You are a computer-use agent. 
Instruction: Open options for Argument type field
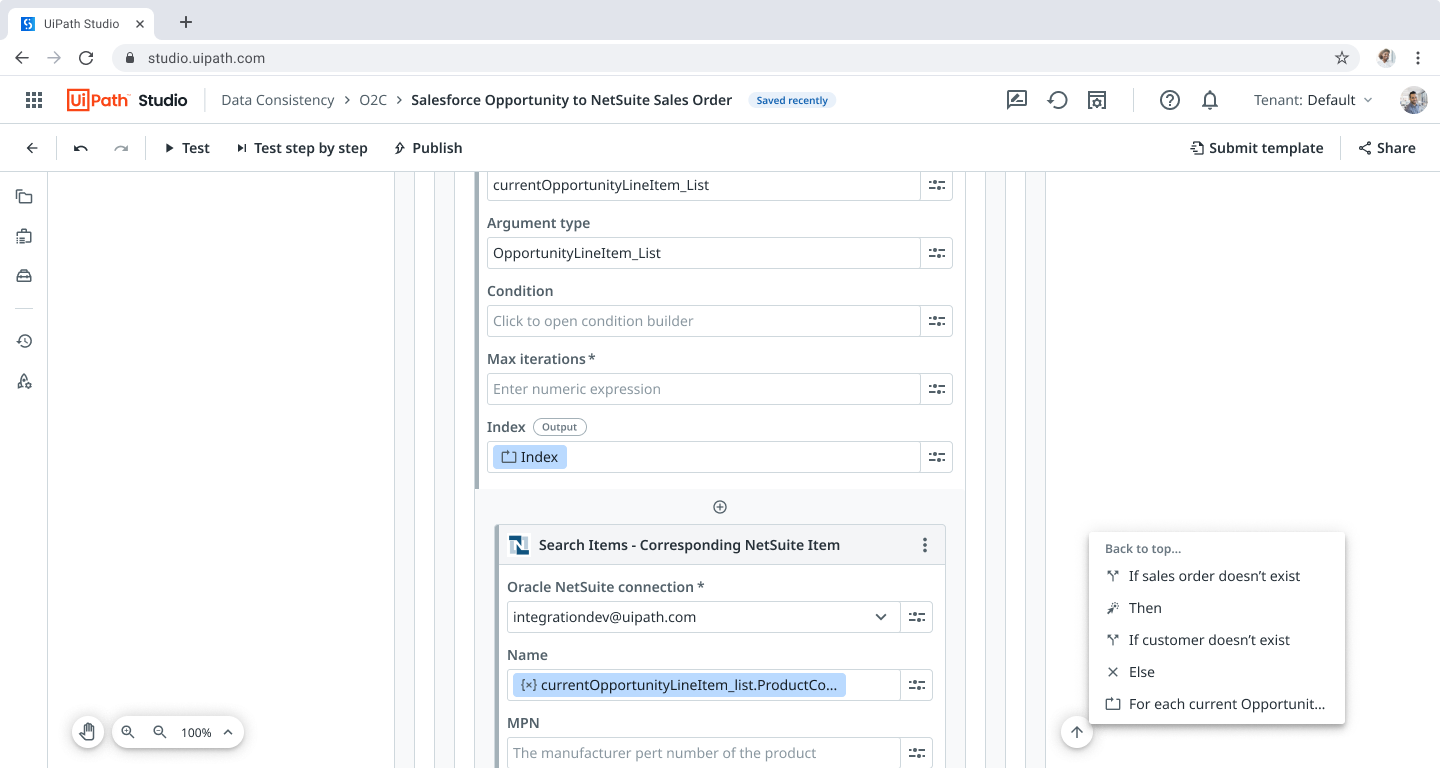(937, 253)
